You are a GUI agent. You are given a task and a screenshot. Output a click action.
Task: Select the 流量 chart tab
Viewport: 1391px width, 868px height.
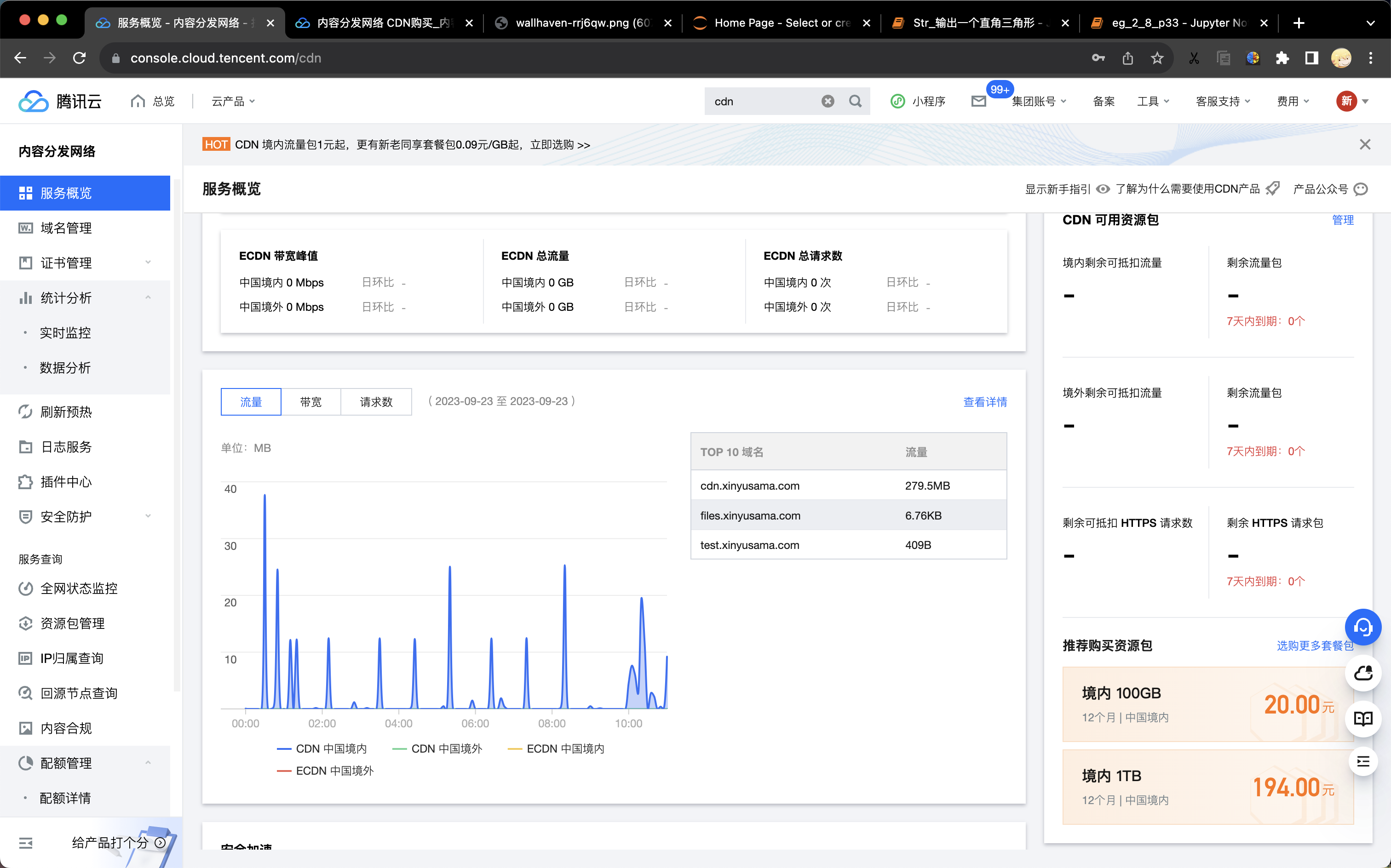(251, 402)
